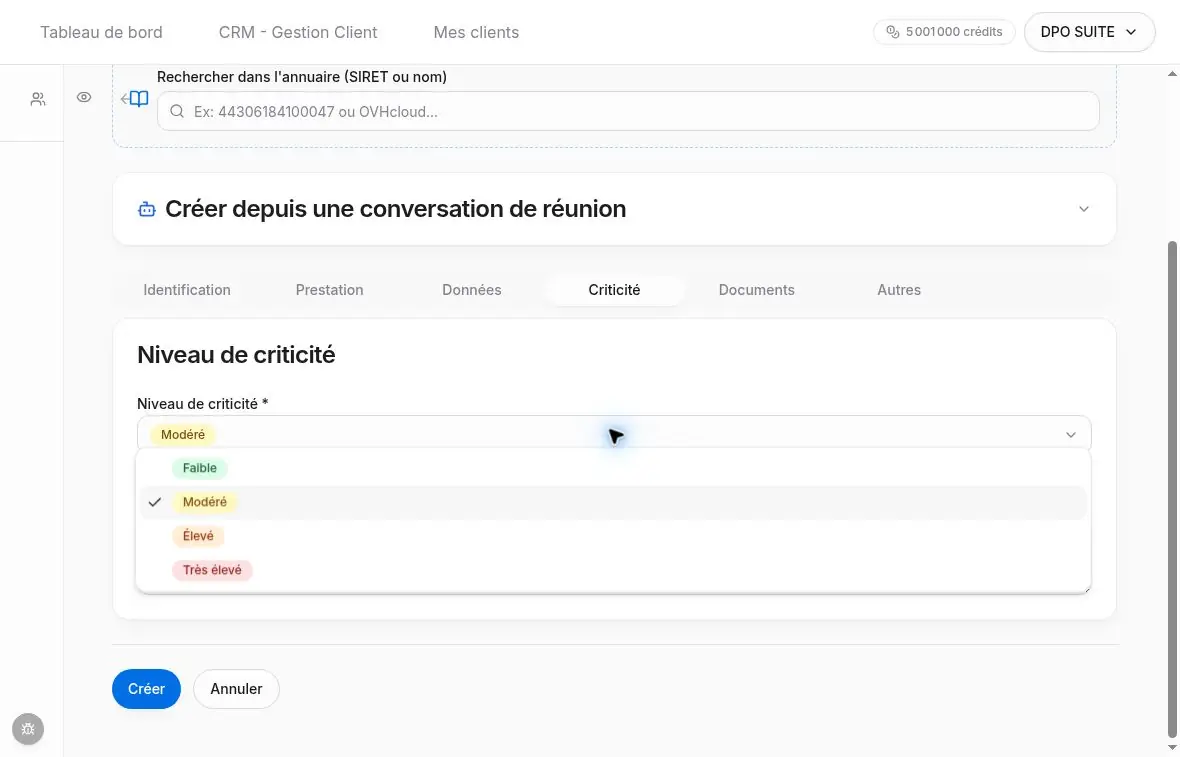Click the open-book directory icon

(x=139, y=99)
